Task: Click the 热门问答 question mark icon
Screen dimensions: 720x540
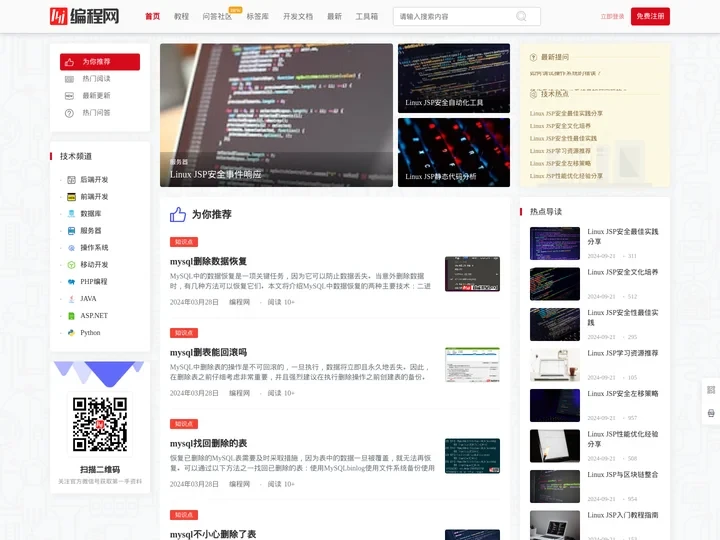Action: [x=69, y=113]
